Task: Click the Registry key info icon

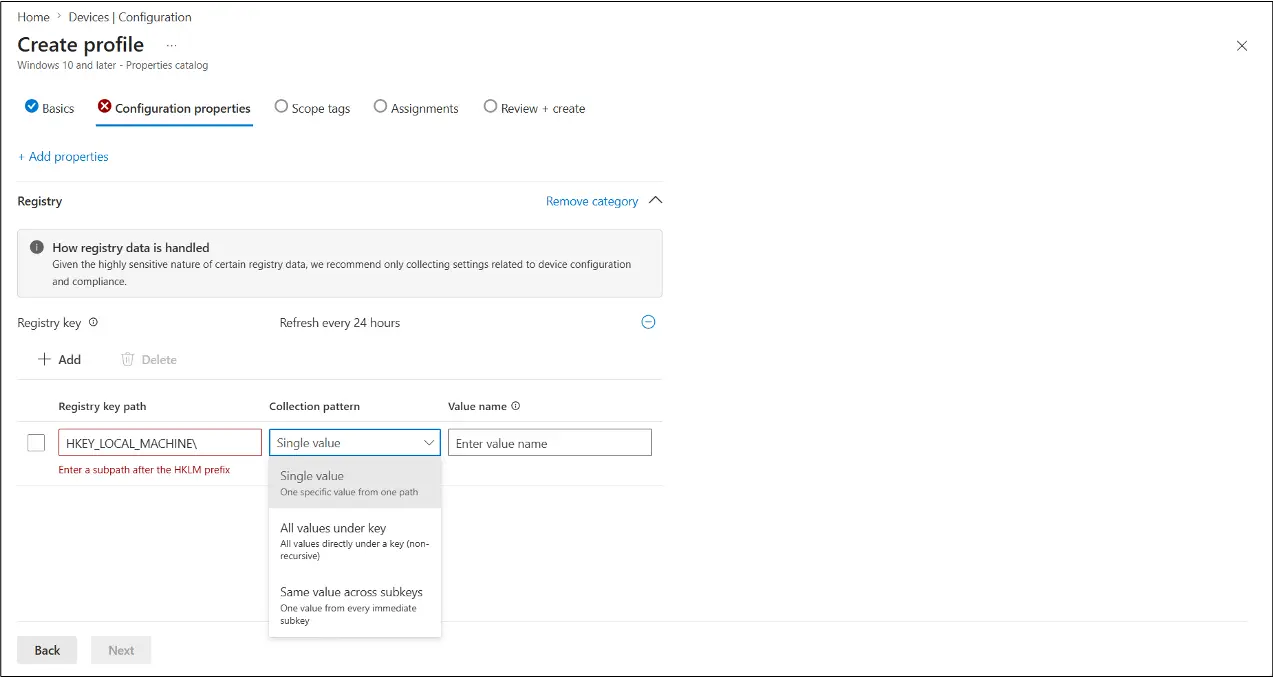Action: [93, 323]
